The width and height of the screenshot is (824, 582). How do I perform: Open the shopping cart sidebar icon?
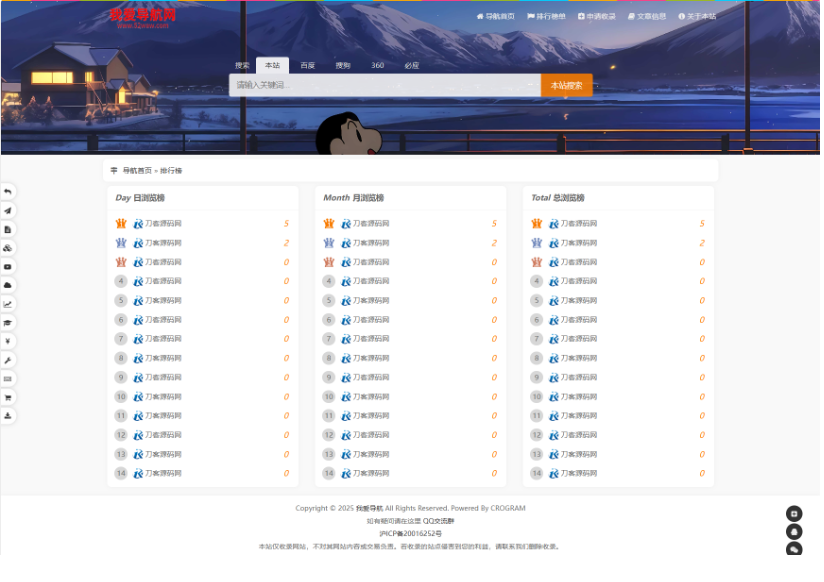8,397
